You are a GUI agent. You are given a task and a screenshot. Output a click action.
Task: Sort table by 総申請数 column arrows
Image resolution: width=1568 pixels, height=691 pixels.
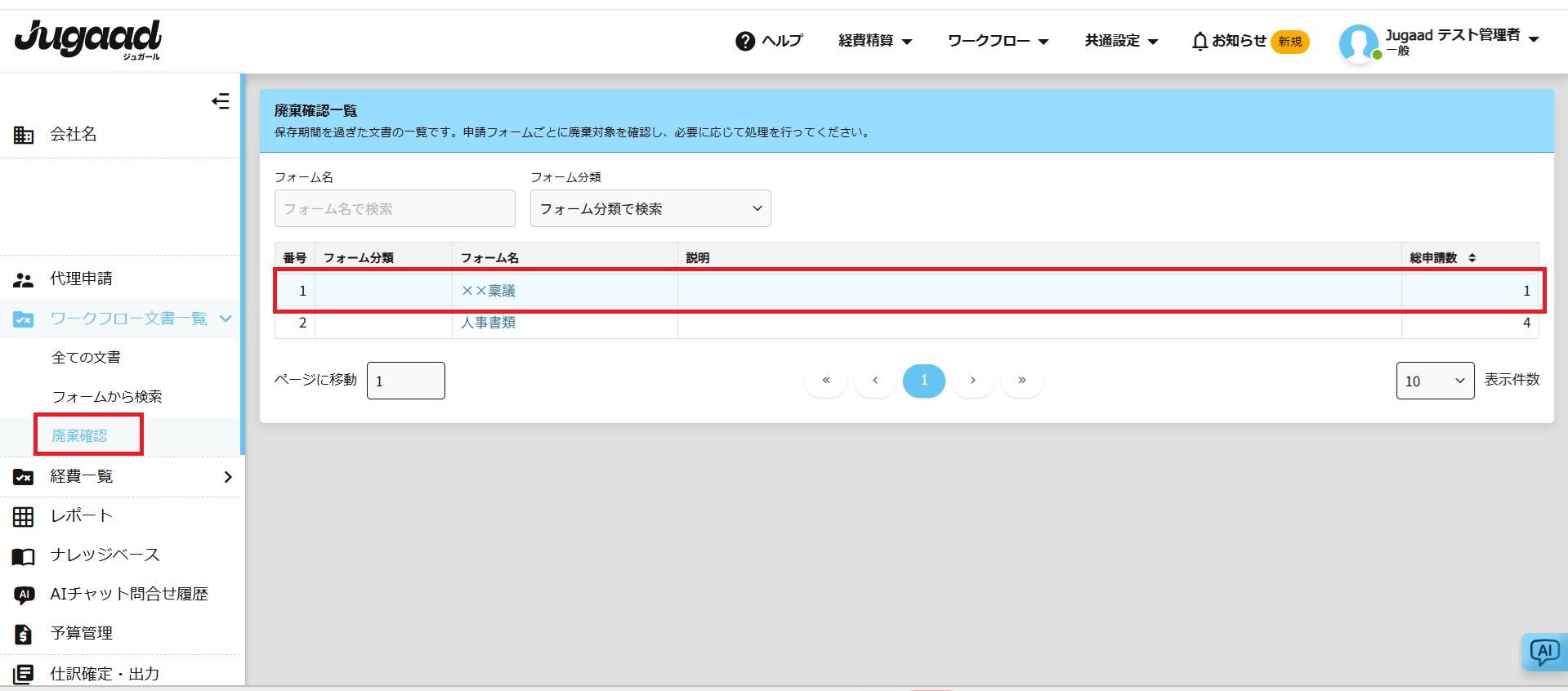(x=1472, y=258)
